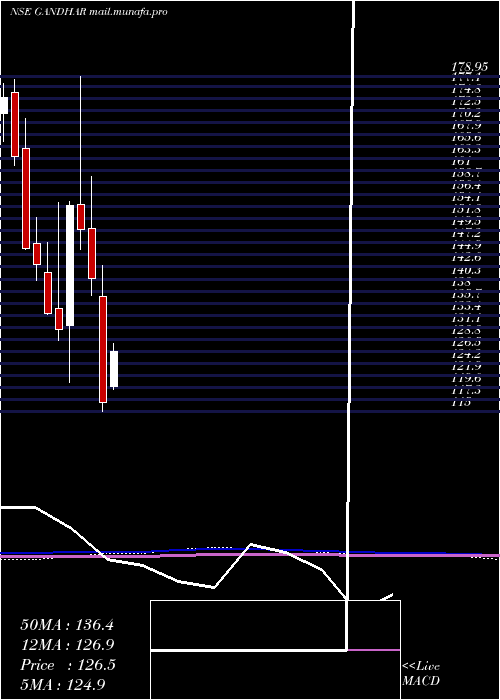
Task: Click the 161 price axis label
Action: click(463, 162)
